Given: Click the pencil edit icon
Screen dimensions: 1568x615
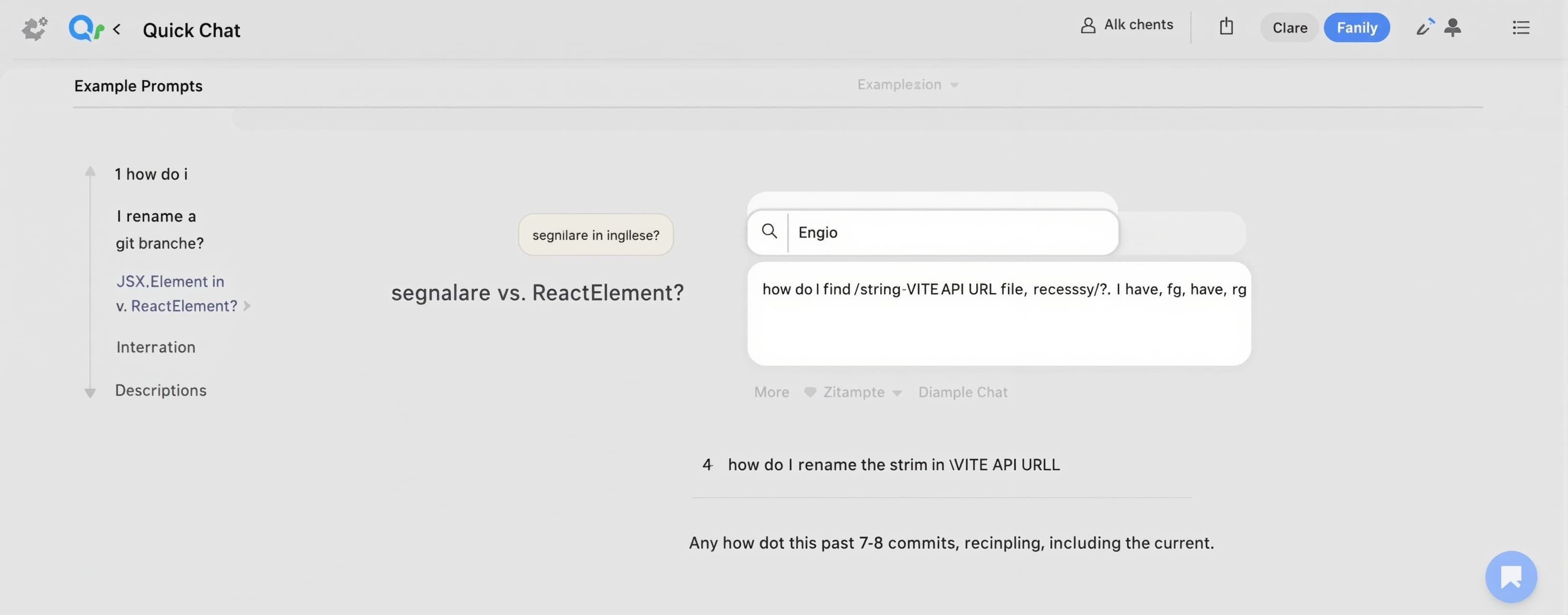Looking at the screenshot, I should (1424, 27).
